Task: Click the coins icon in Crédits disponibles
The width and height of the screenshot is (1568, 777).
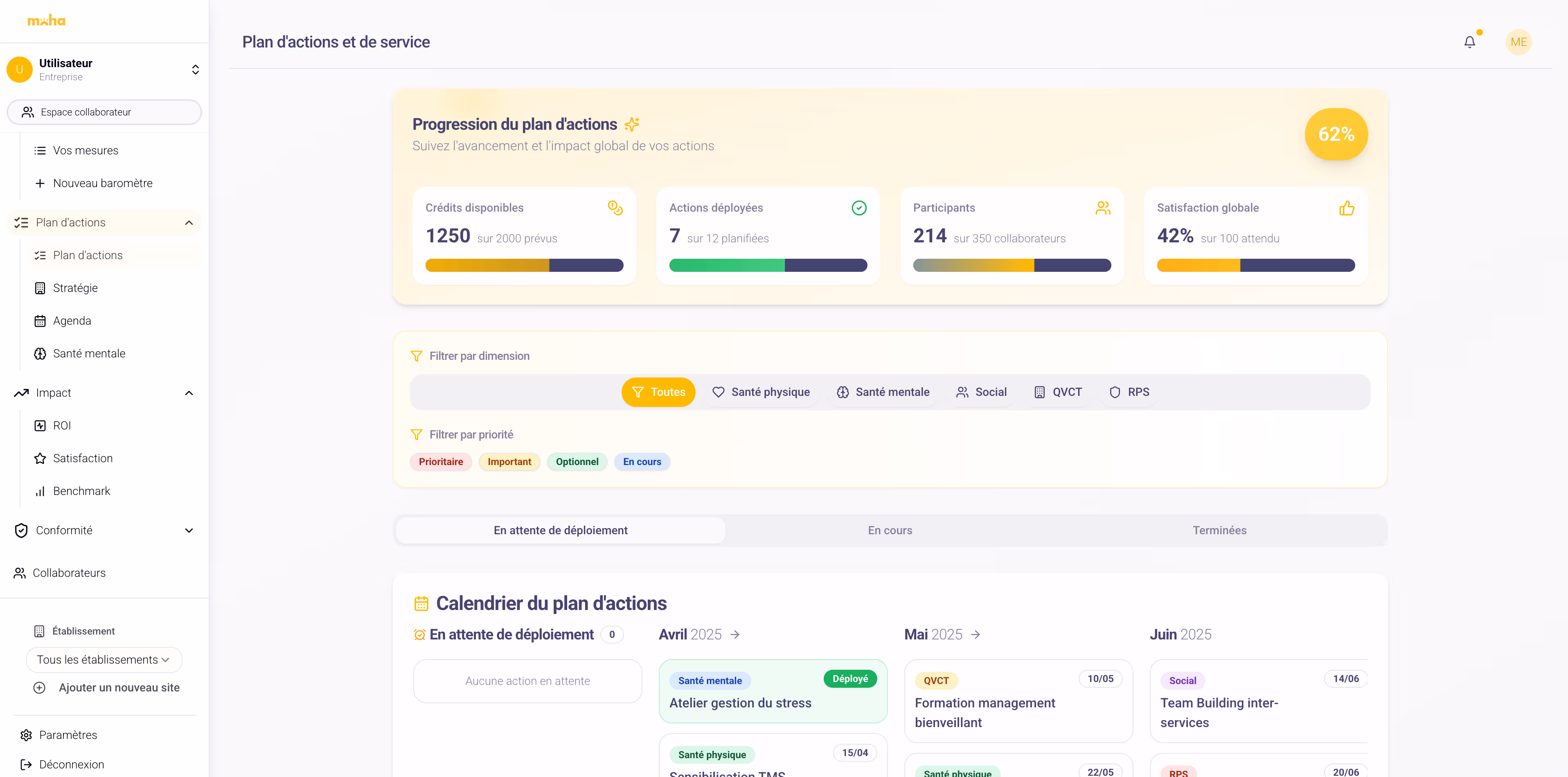Action: click(615, 208)
